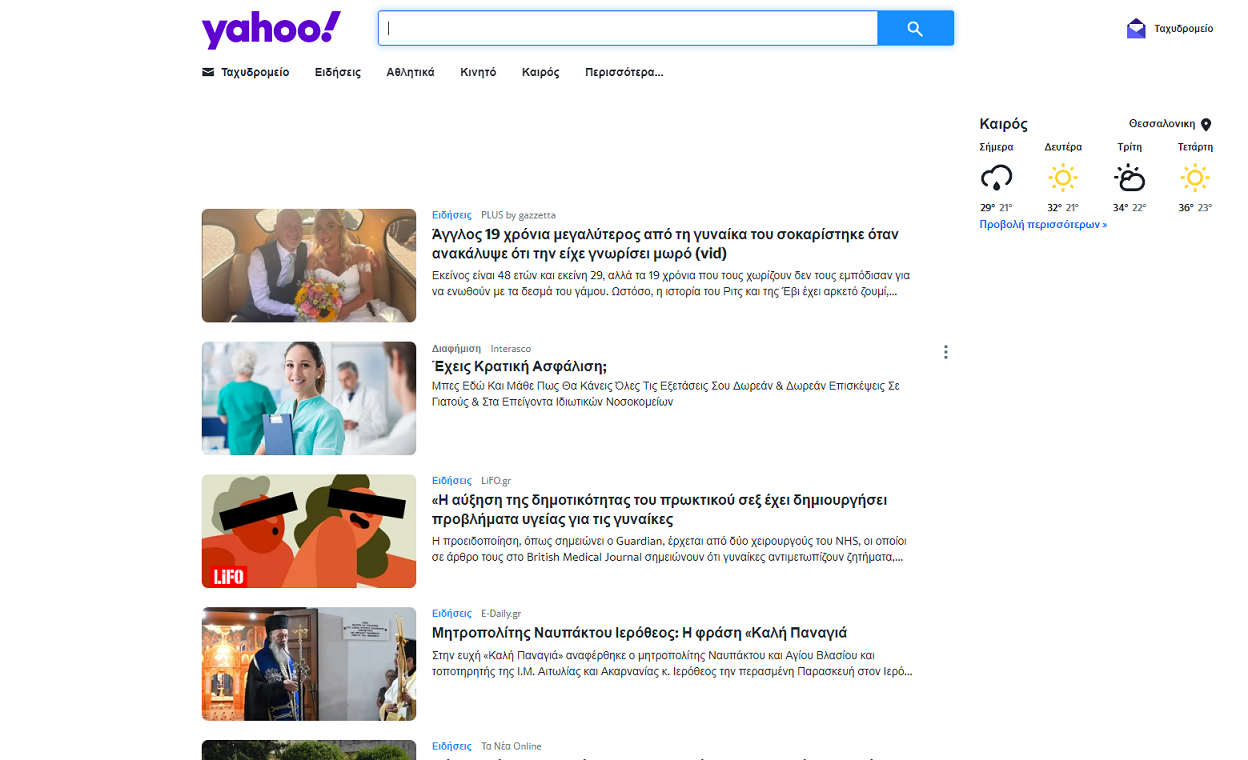Viewport: 1248px width, 760px height.
Task: Click the Η προειδοποίηση, όπως σημειώνει summary
Action: 668,549
